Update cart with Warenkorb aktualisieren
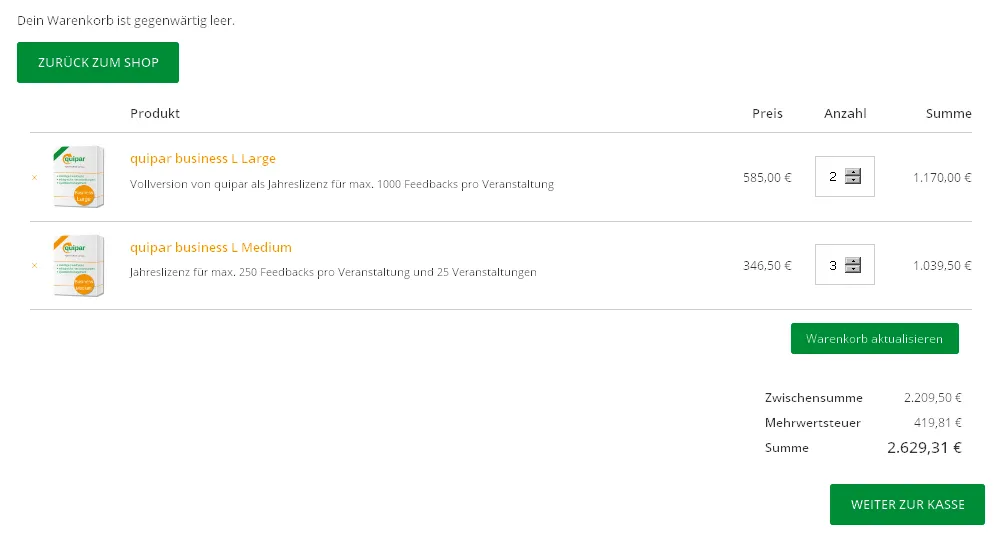This screenshot has width=1008, height=556. click(x=874, y=339)
